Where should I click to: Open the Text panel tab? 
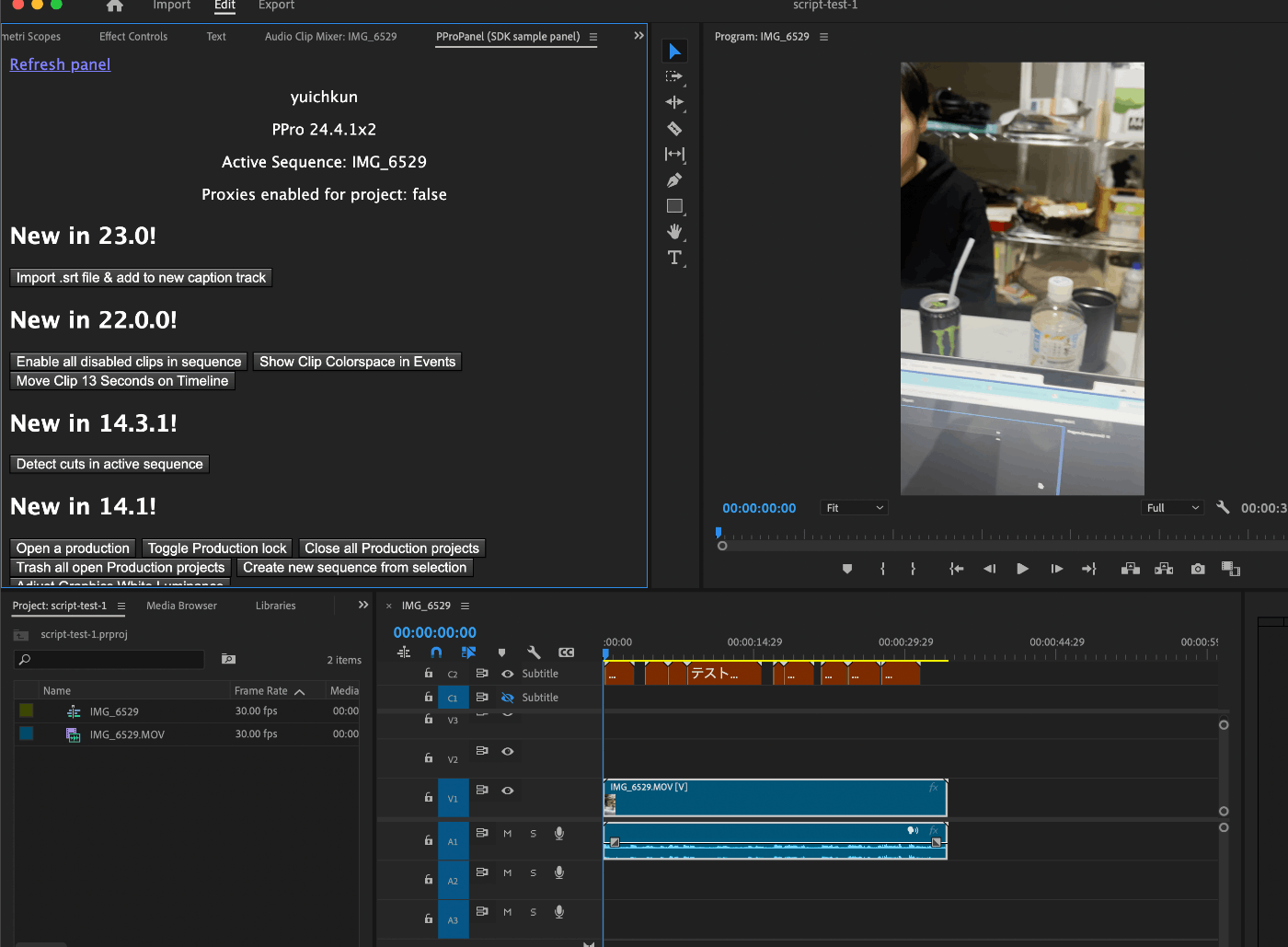click(x=216, y=37)
